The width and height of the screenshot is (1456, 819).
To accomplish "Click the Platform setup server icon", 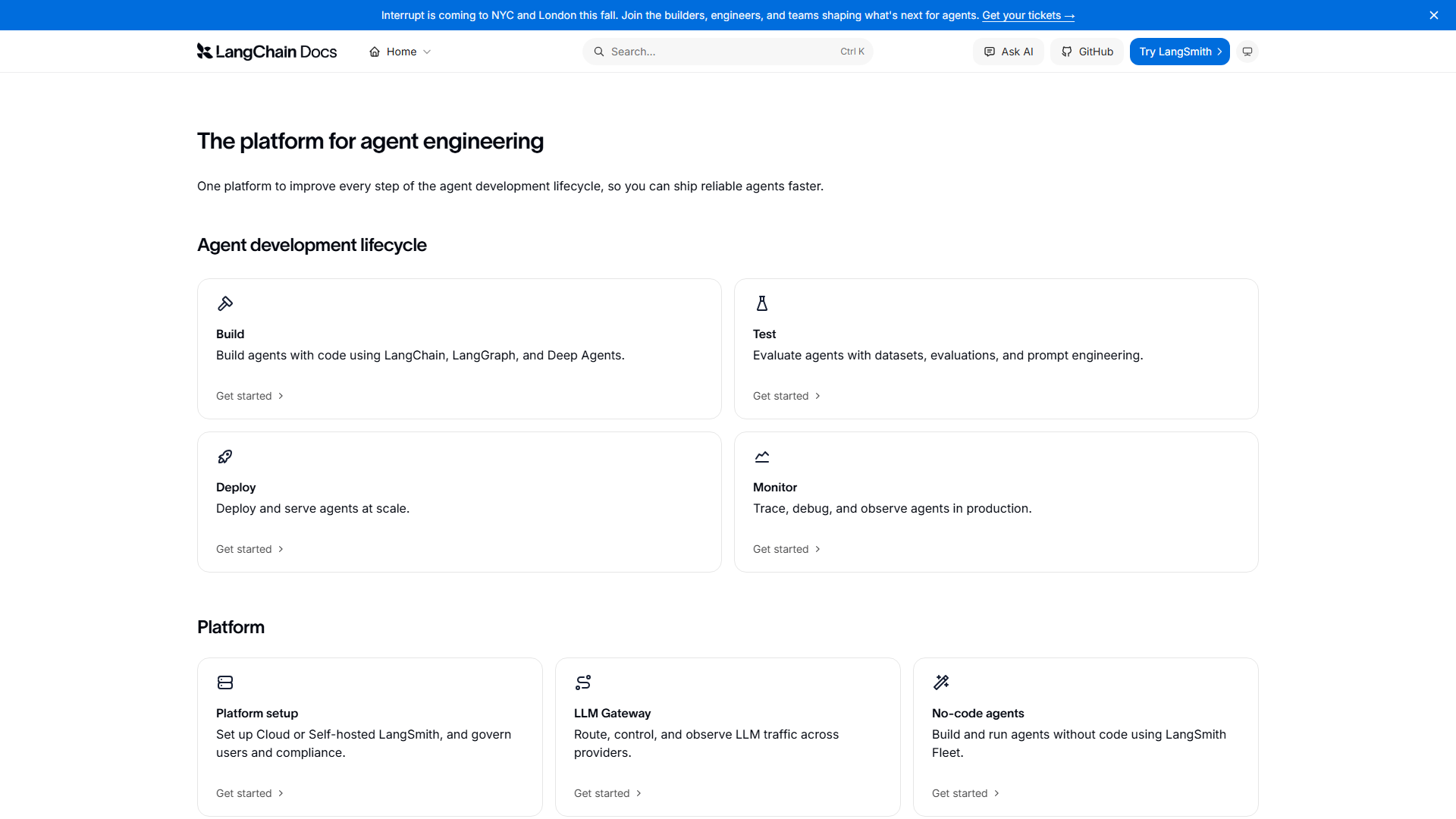I will coord(225,682).
